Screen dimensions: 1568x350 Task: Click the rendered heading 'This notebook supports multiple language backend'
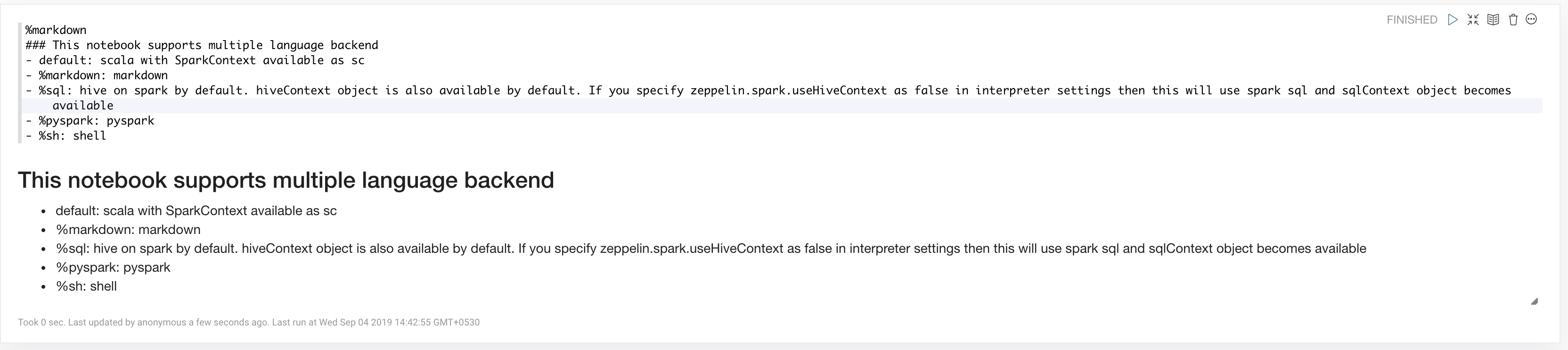pos(286,180)
